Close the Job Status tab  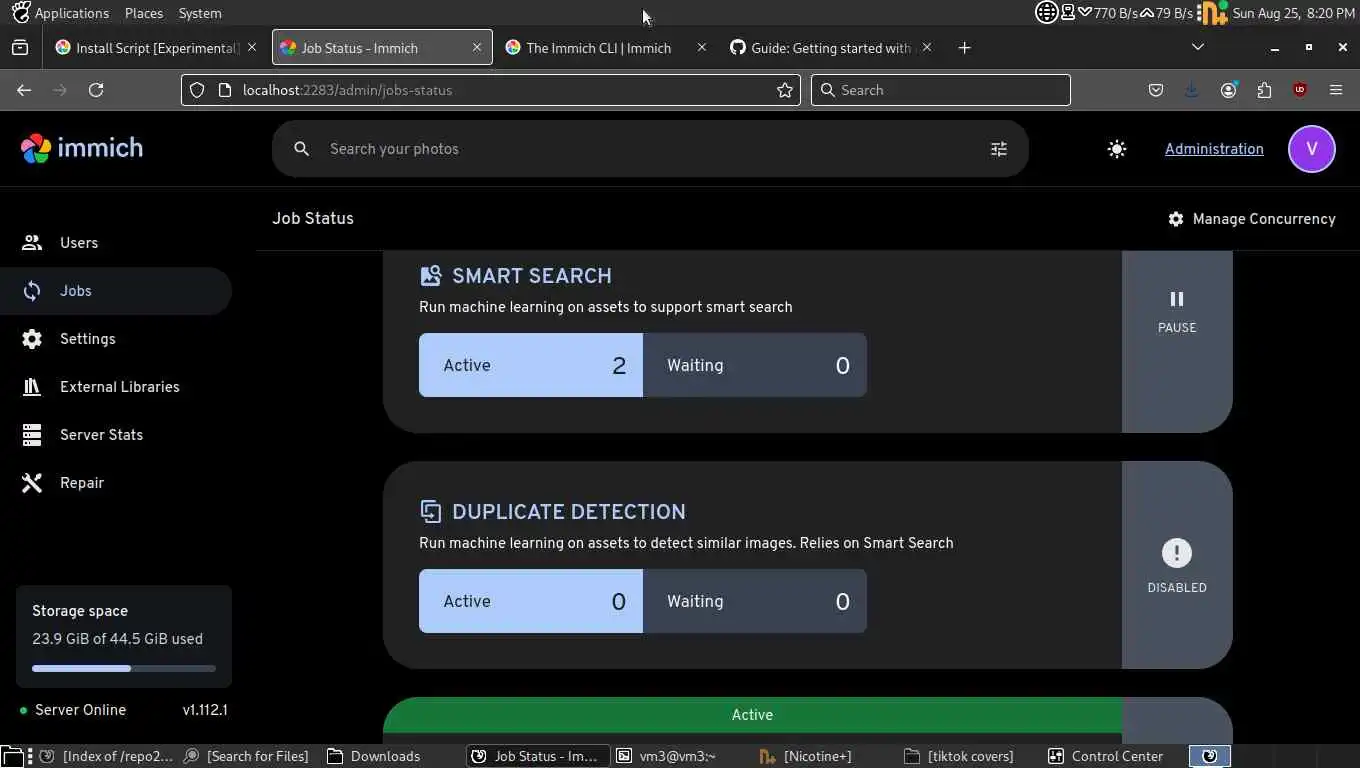click(x=476, y=48)
